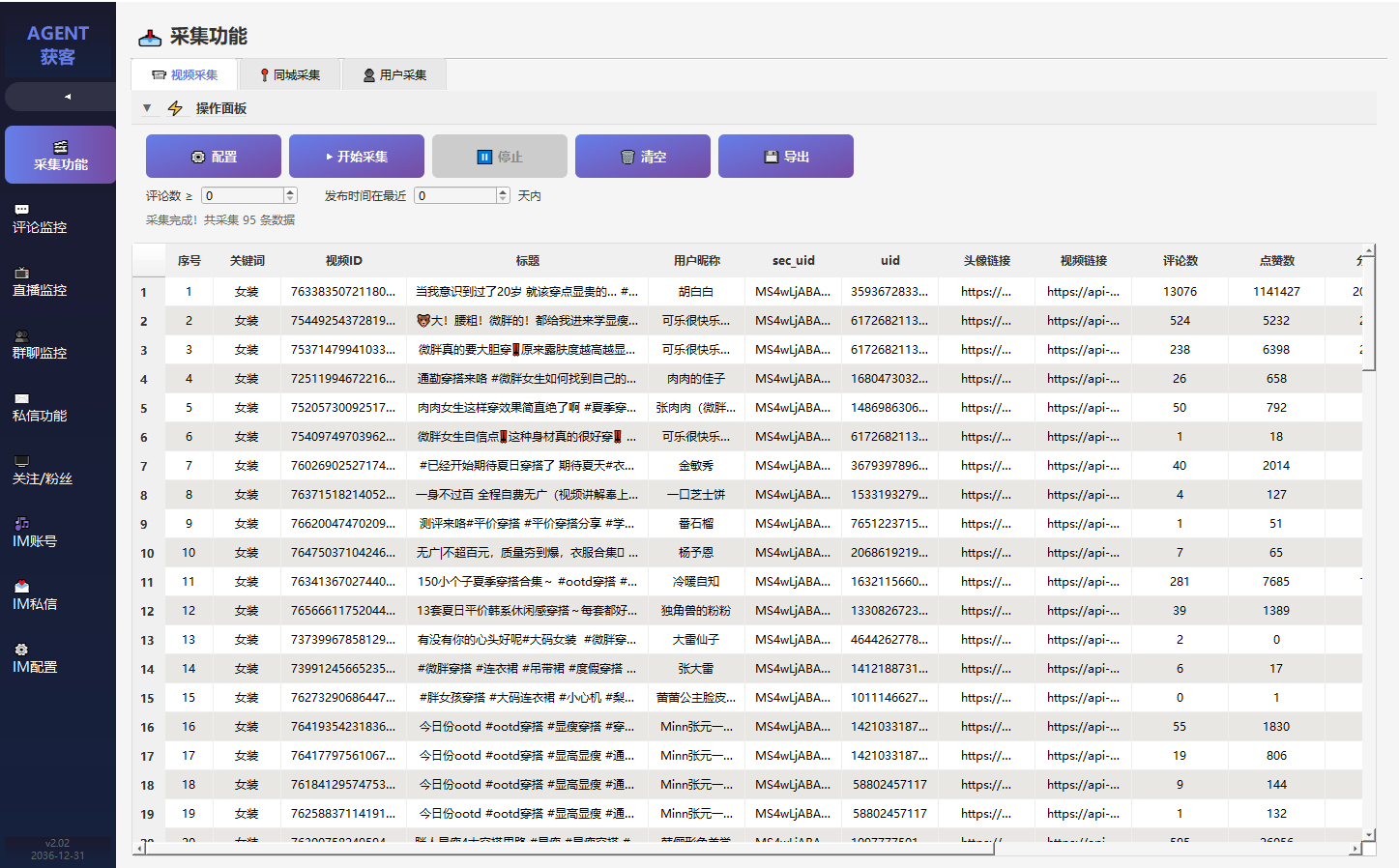Click the 停止 button
1399x868 pixels.
[x=500, y=157]
